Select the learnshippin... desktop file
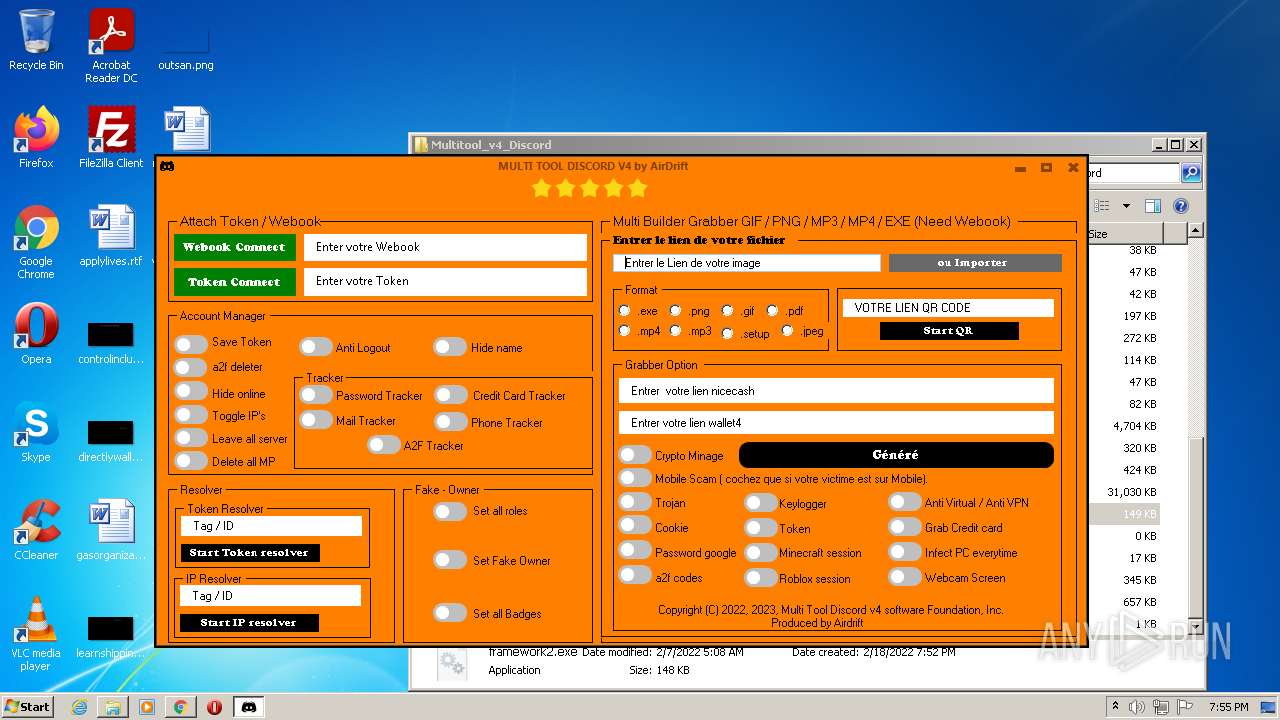This screenshot has width=1280, height=720. click(x=111, y=637)
